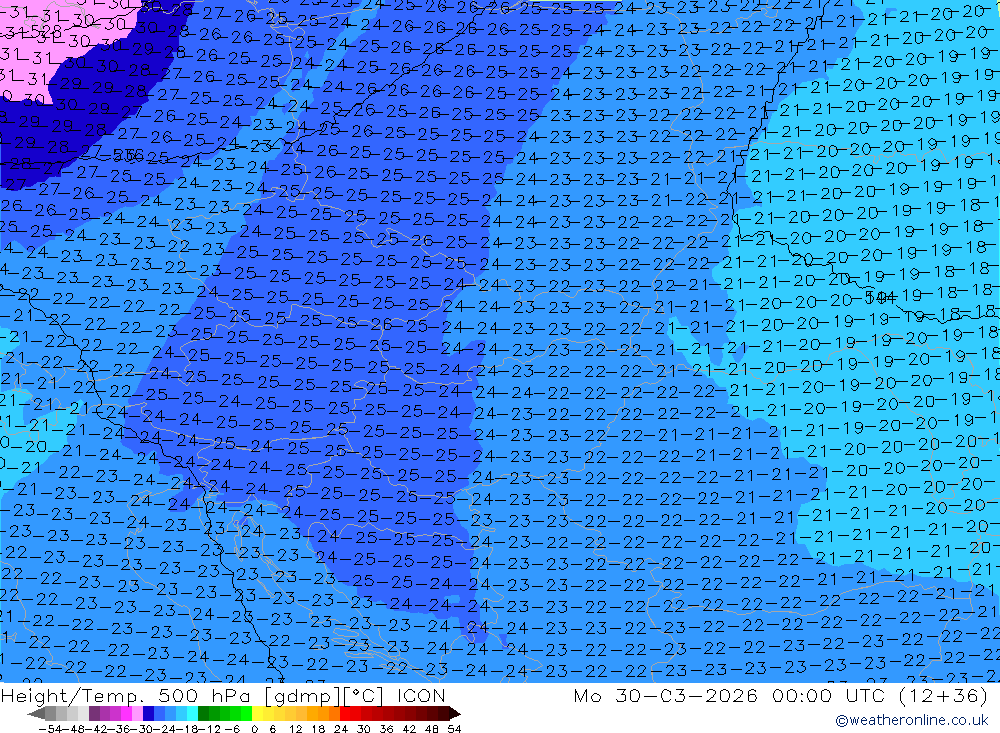The width and height of the screenshot is (1000, 733).
Task: Select the '54' legend scale label
Action: tap(454, 729)
